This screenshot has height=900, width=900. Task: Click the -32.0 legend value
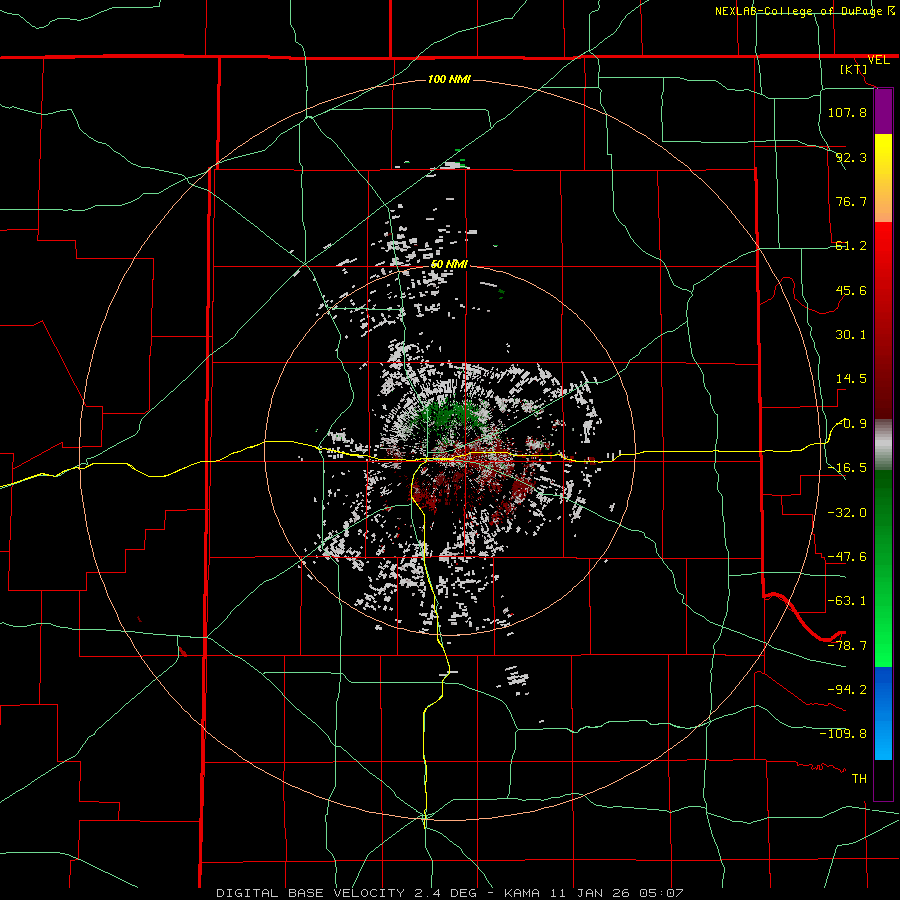click(847, 513)
